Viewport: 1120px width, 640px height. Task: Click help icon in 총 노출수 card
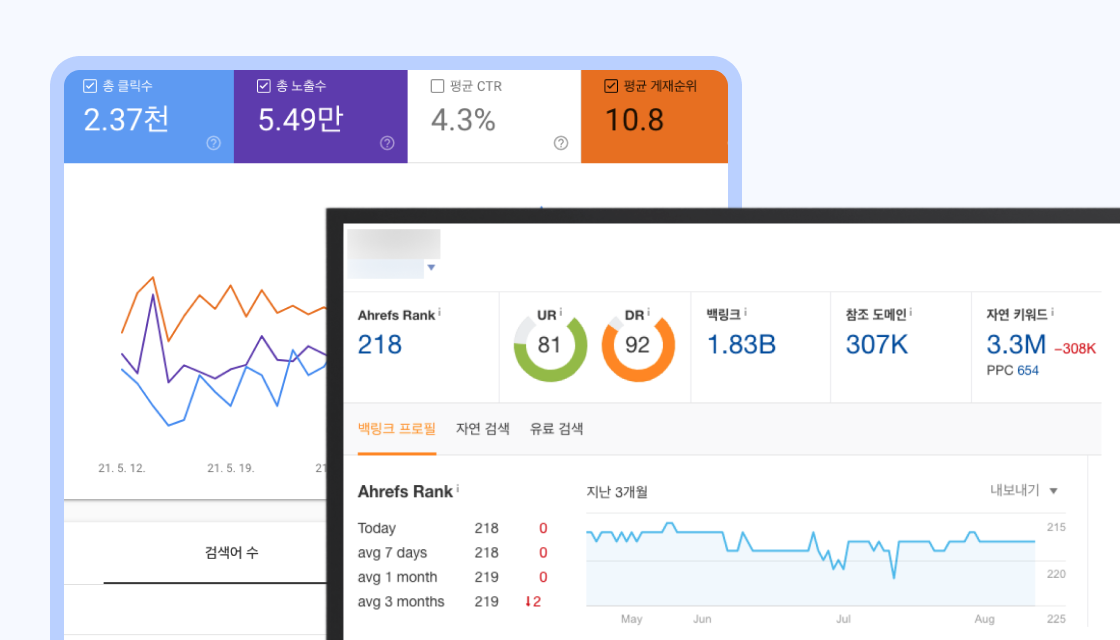pyautogui.click(x=387, y=143)
